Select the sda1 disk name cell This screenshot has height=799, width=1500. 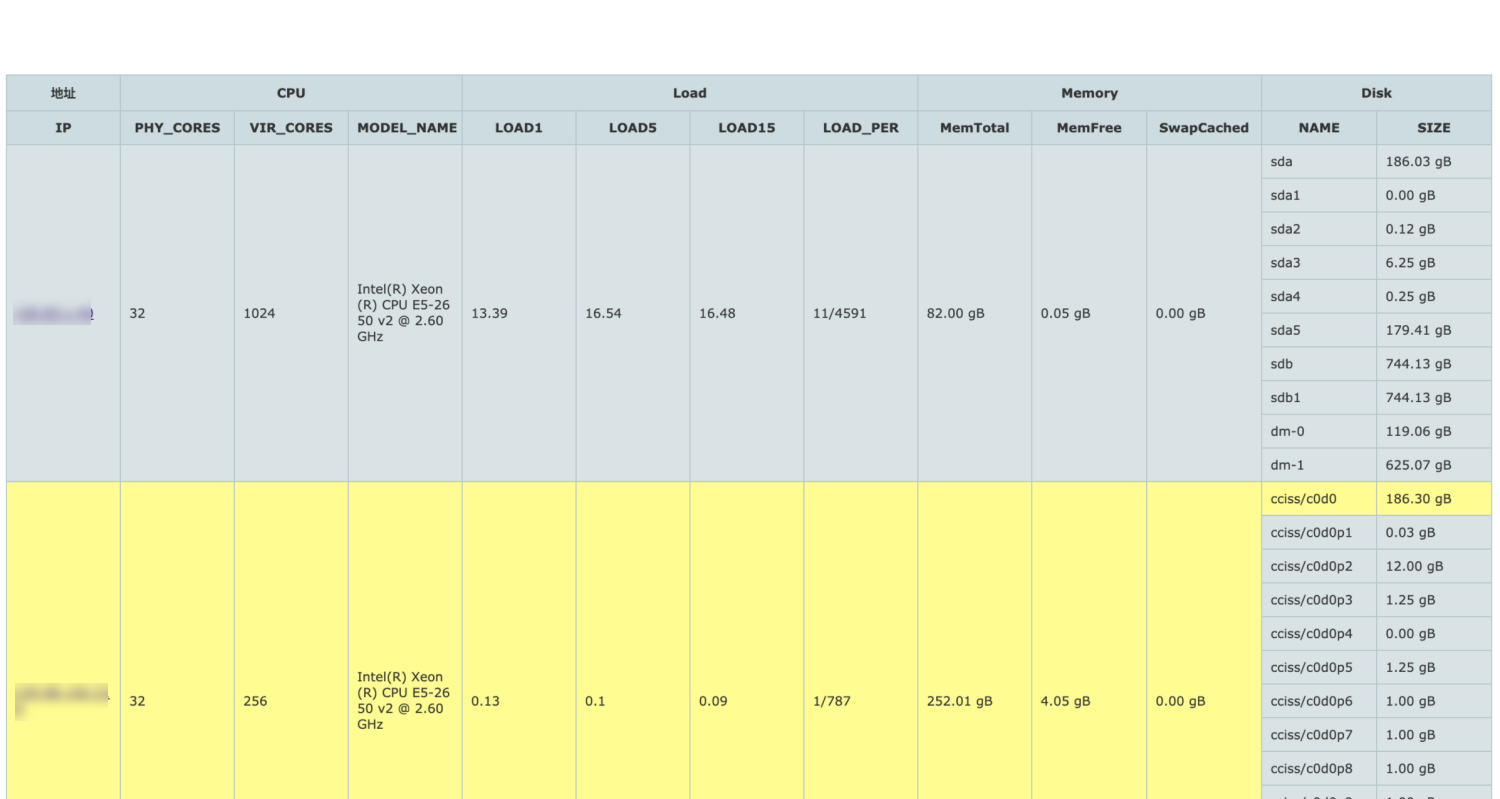pyautogui.click(x=1319, y=196)
